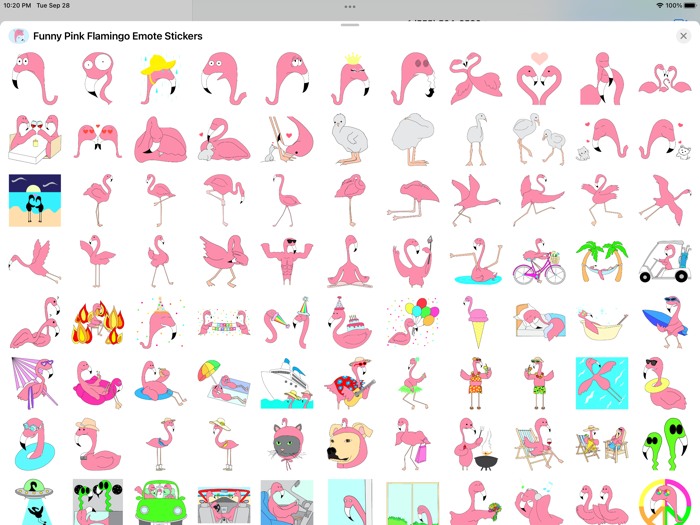The image size is (700, 525).
Task: Select the flamingo with spear sticker
Action: pyautogui.click(x=413, y=261)
